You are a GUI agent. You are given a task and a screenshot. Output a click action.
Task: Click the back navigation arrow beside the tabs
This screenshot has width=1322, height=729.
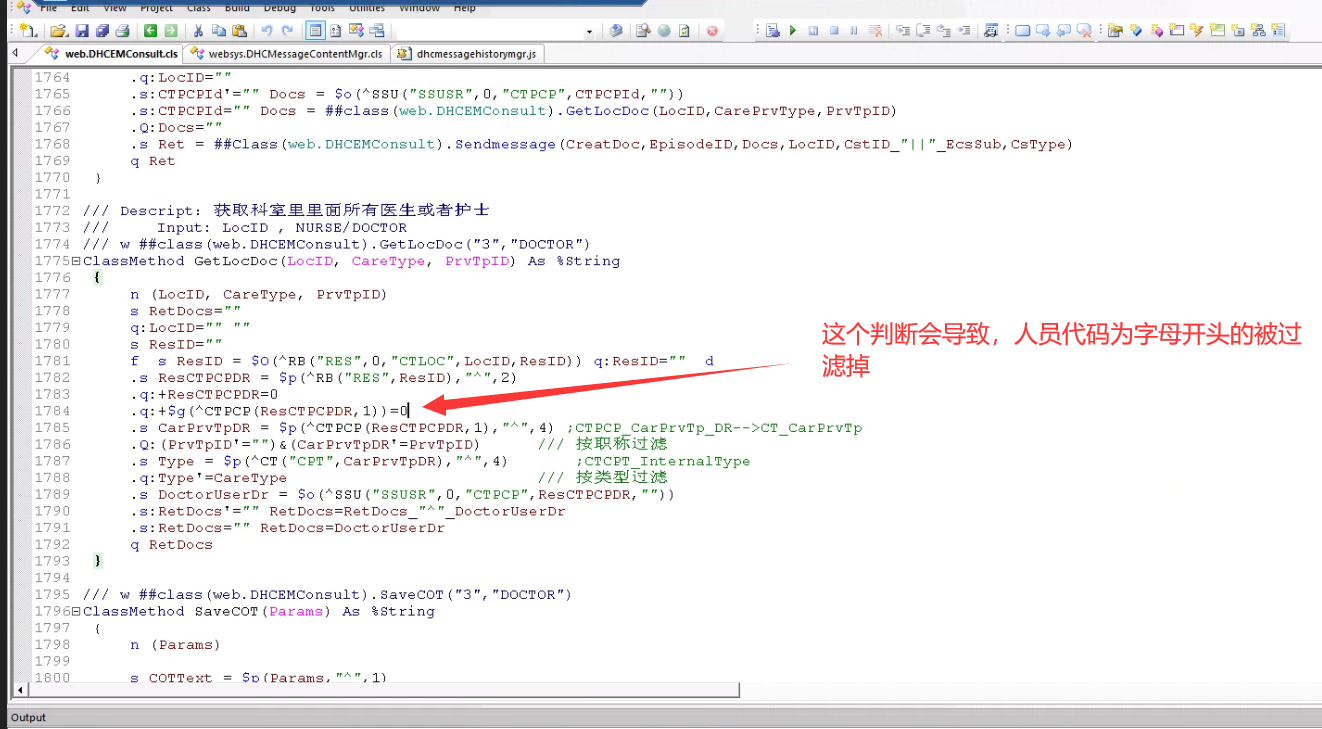pos(13,54)
